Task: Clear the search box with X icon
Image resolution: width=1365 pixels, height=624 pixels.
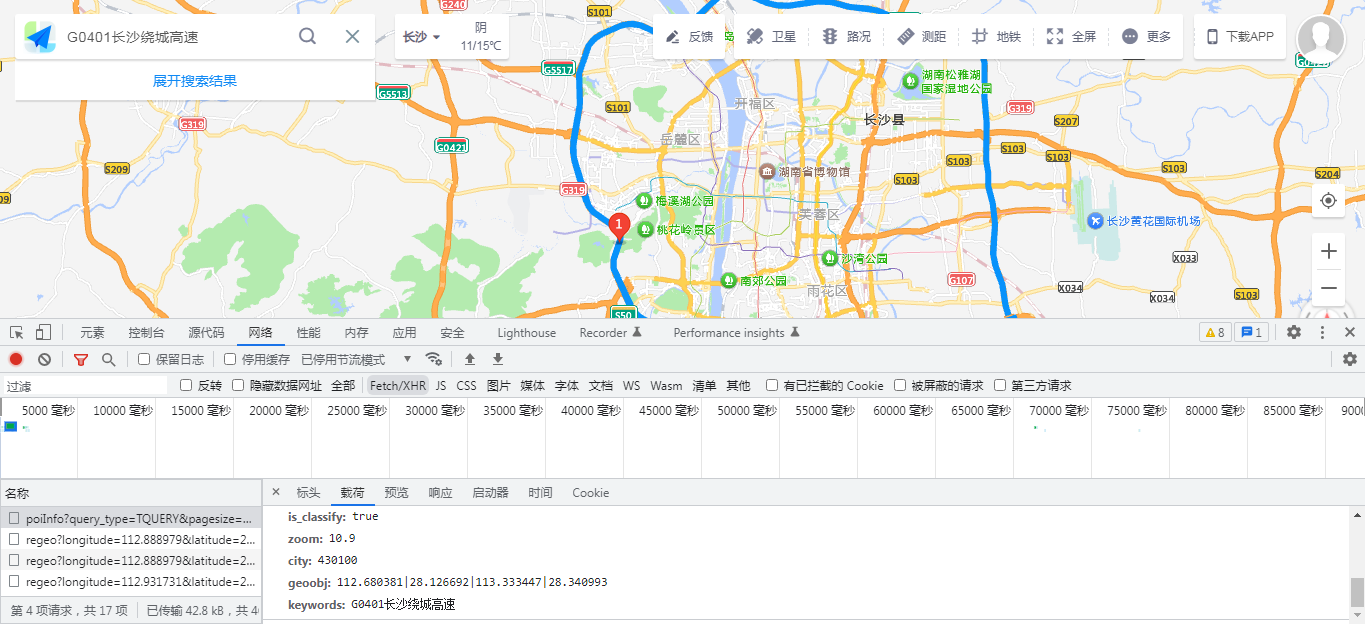Action: click(x=352, y=36)
